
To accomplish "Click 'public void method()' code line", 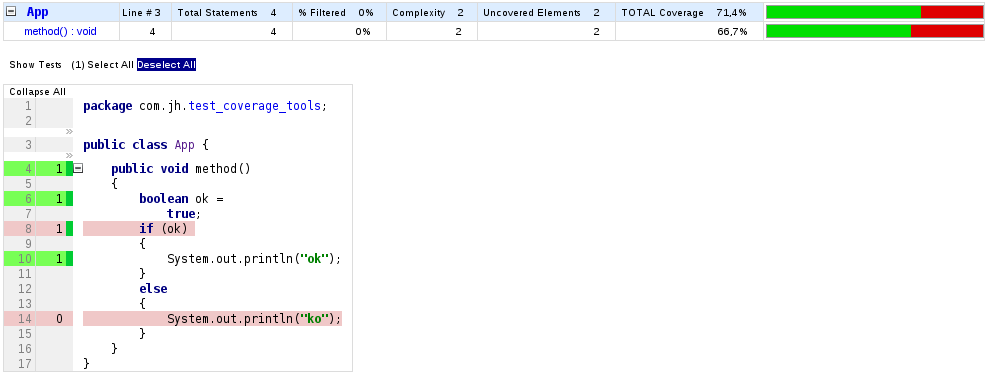I will pos(181,168).
